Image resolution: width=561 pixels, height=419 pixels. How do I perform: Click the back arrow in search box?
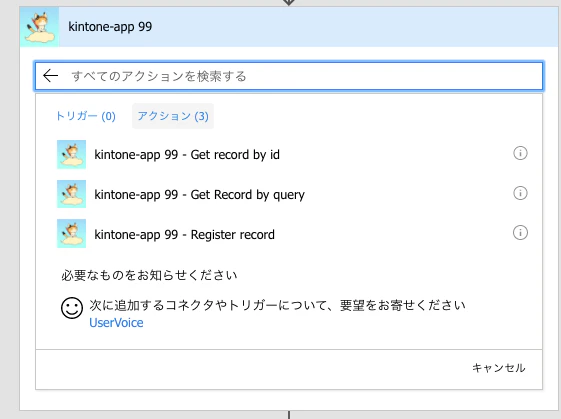50,75
